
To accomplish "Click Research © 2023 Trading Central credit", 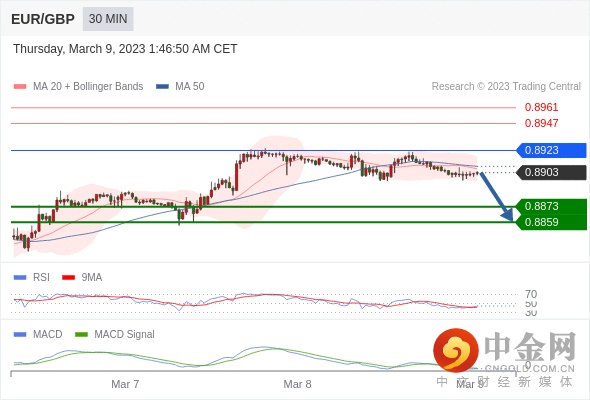I will tap(506, 87).
